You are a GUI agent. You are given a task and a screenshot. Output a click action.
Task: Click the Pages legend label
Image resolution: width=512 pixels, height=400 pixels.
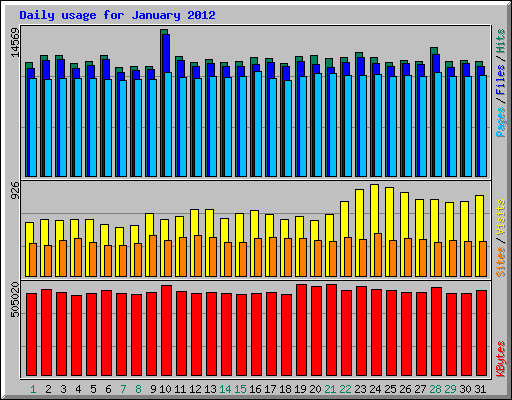[x=500, y=122]
